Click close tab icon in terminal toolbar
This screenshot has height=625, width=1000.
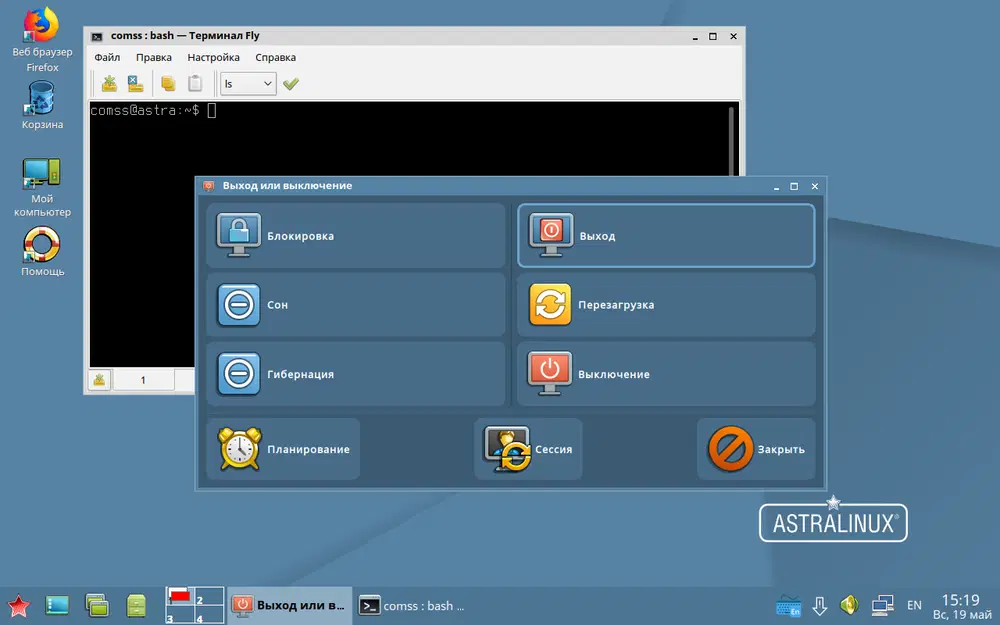point(135,84)
